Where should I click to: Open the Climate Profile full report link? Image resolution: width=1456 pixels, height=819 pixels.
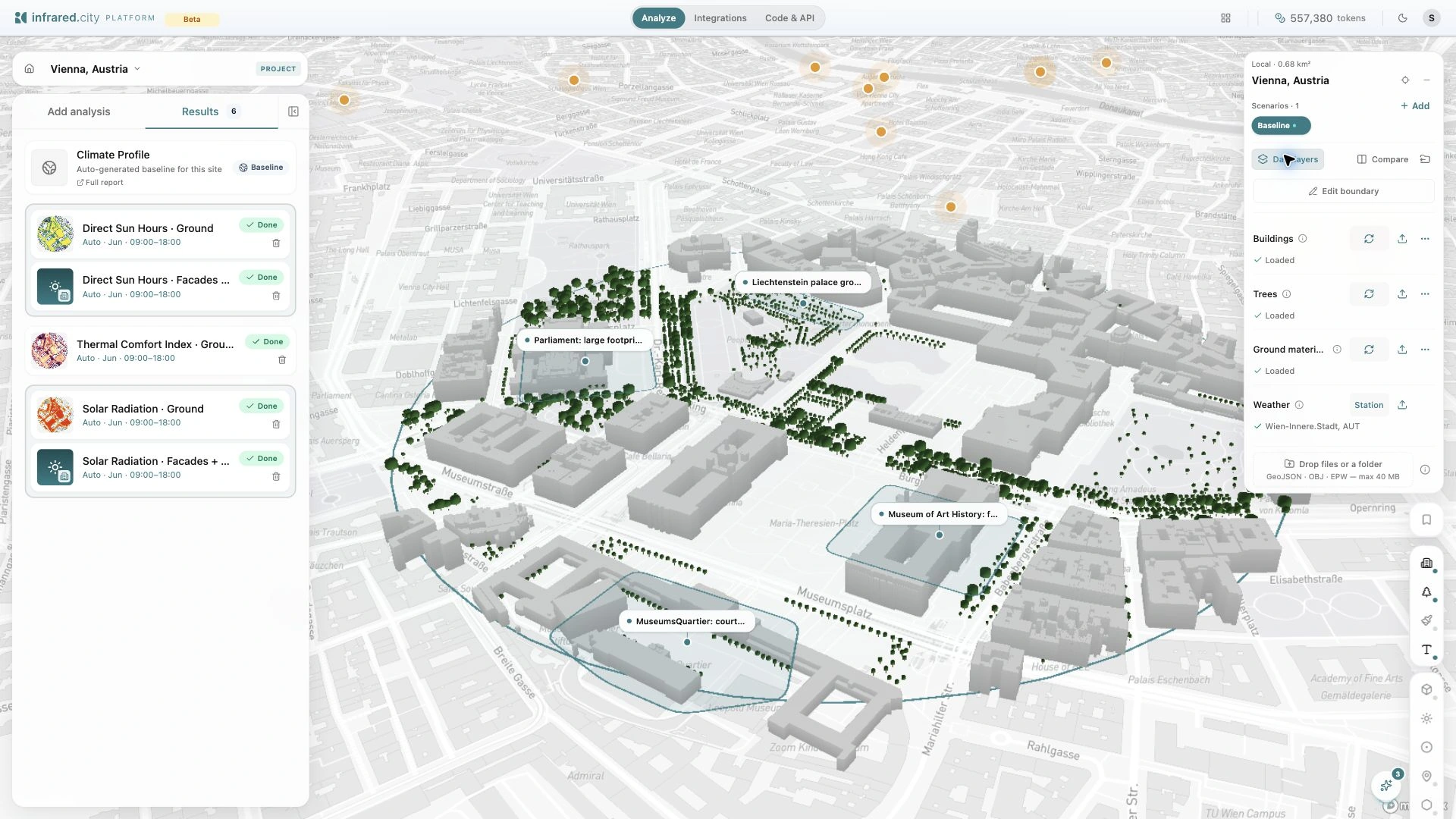100,183
